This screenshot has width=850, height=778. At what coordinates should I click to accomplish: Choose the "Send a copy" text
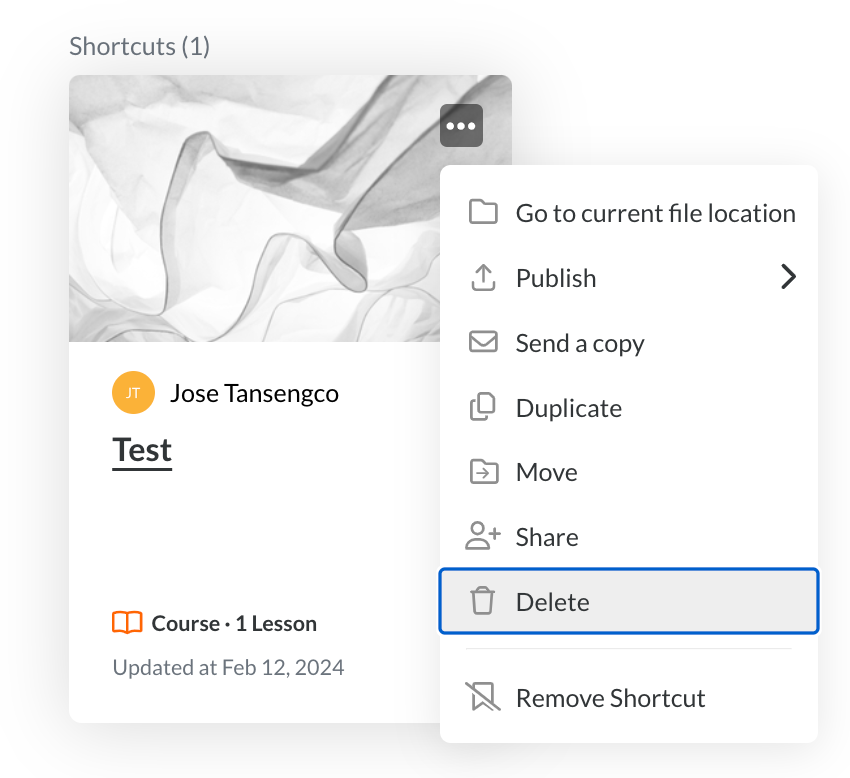click(x=580, y=343)
